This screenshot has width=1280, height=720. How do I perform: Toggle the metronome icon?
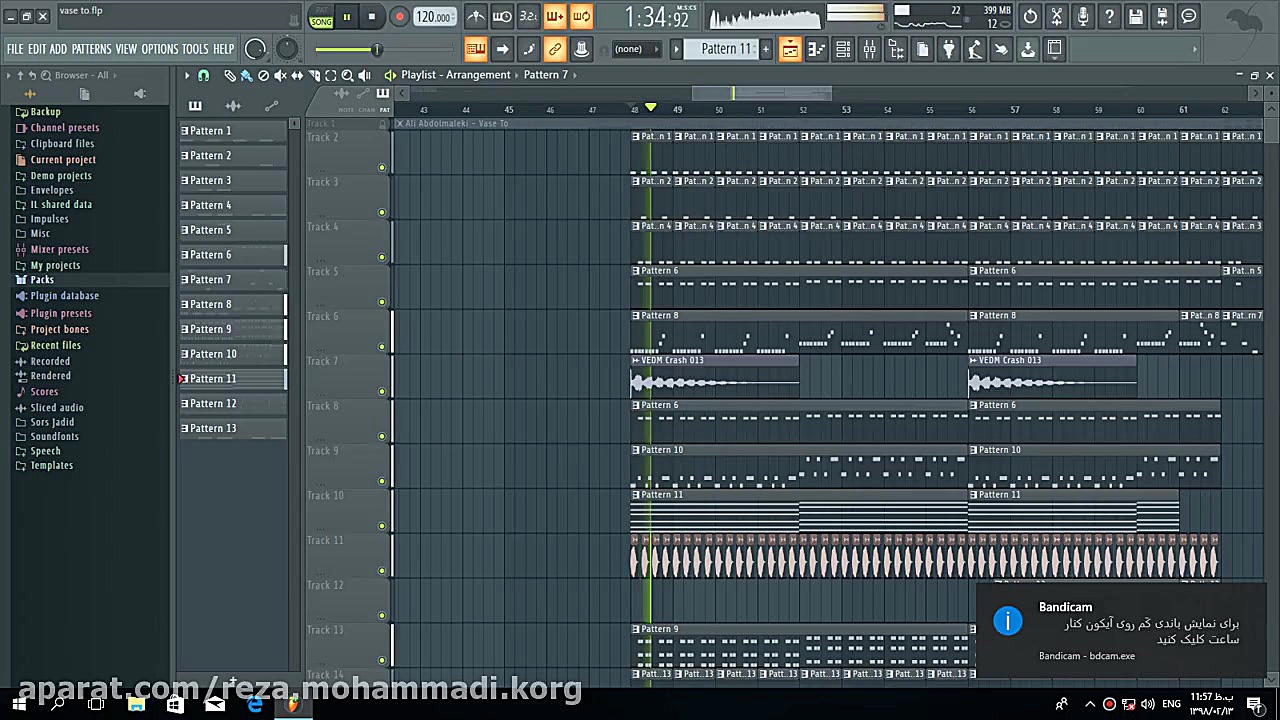(x=476, y=17)
